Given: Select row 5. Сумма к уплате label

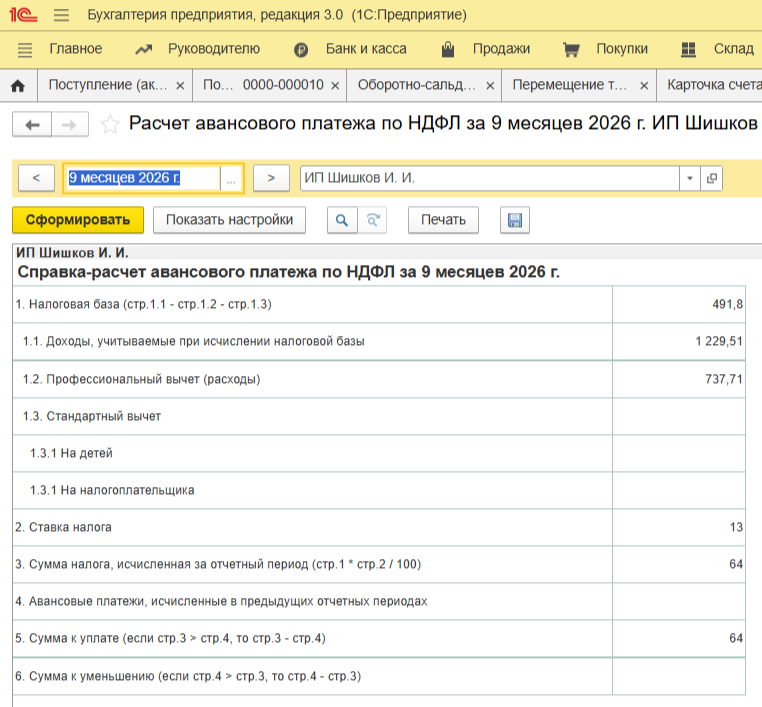Looking at the screenshot, I should (170, 638).
